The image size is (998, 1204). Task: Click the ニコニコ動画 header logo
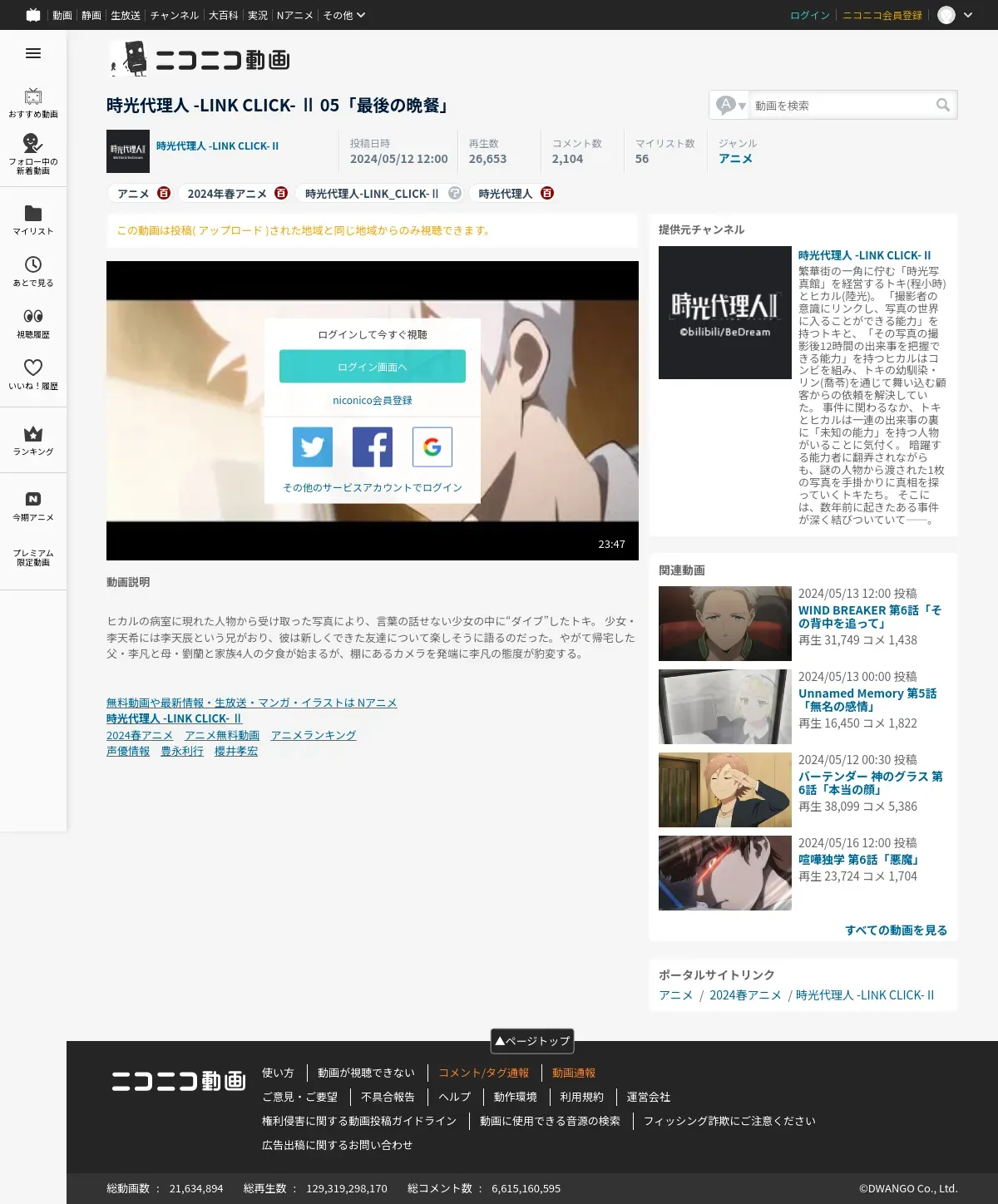[x=200, y=59]
